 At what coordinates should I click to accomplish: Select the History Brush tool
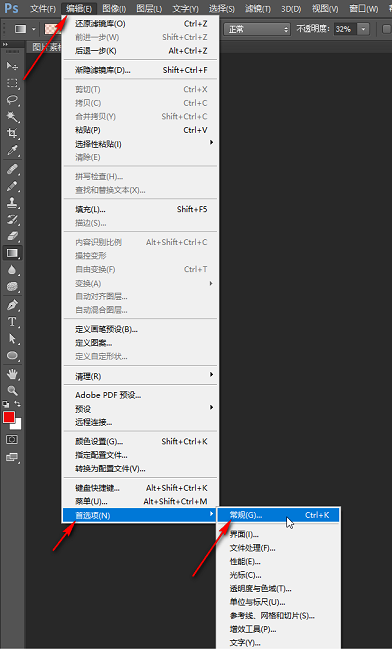(12, 220)
